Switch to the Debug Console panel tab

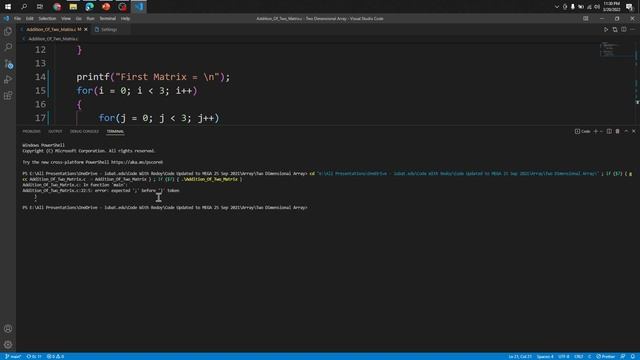point(84,131)
